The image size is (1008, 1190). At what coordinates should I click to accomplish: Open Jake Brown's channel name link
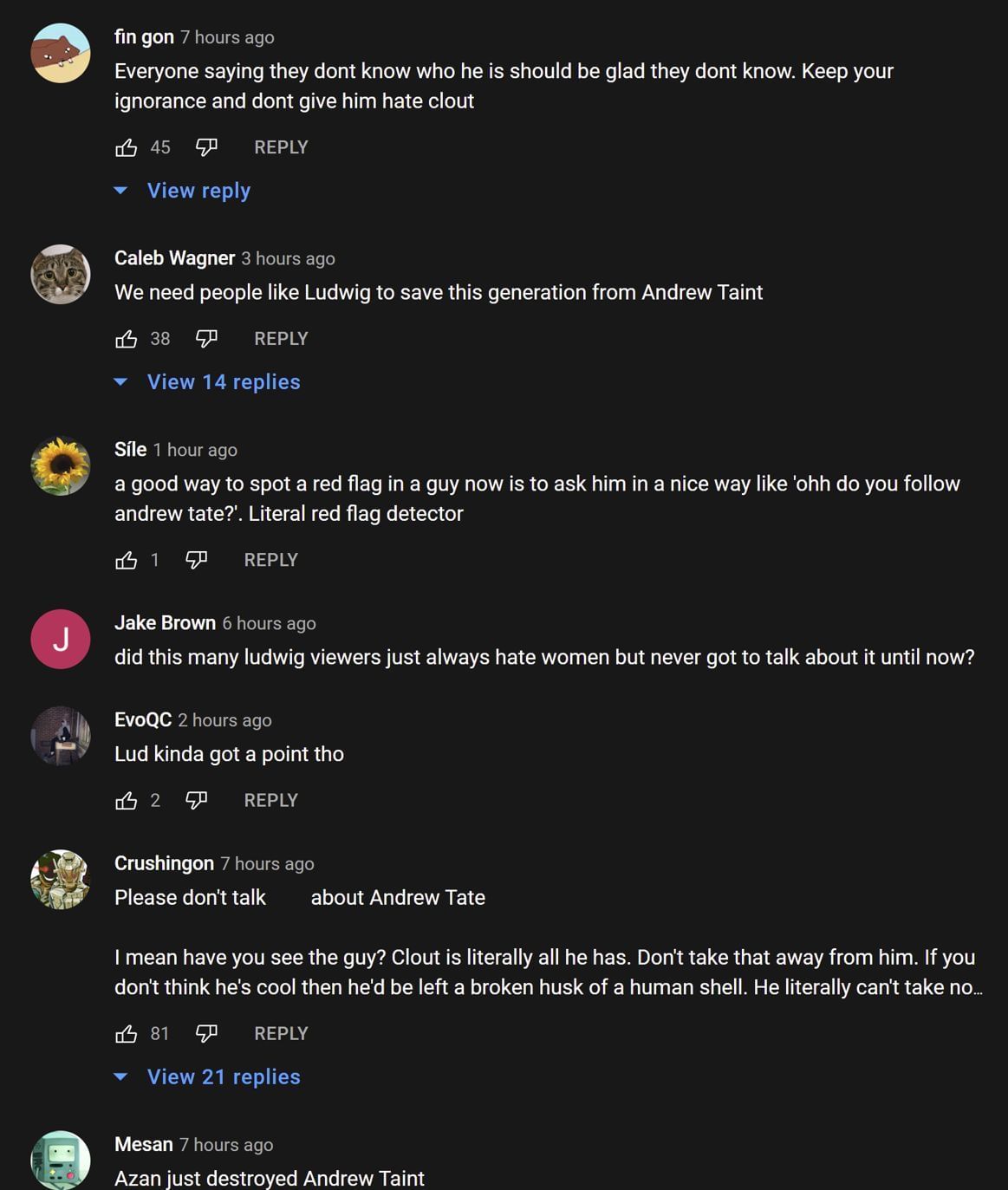tap(165, 623)
